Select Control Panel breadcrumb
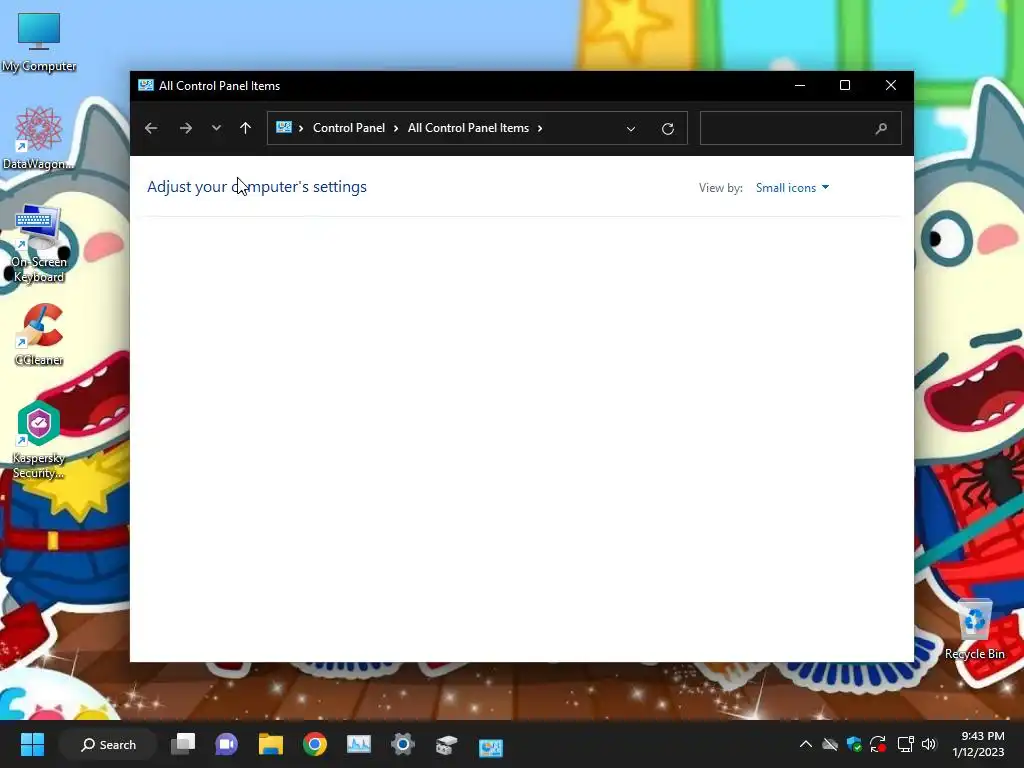1024x768 pixels. [x=349, y=128]
